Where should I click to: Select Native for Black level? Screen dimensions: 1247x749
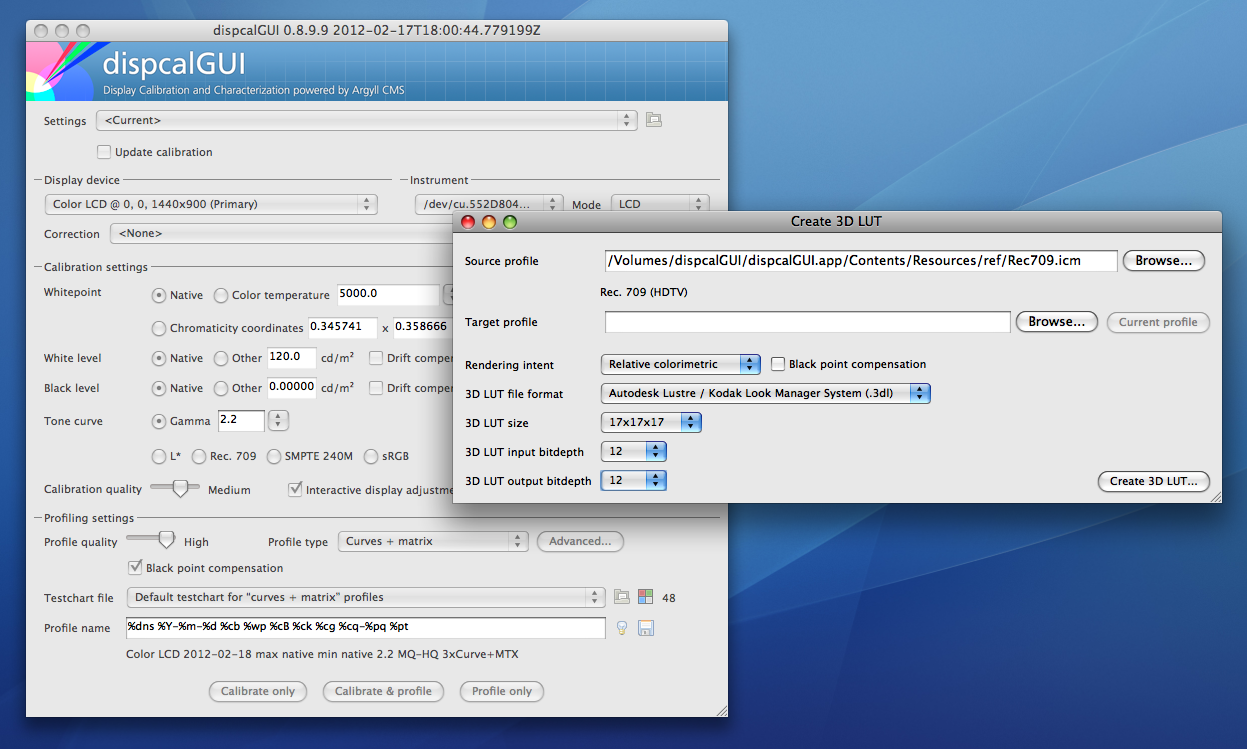coord(158,388)
